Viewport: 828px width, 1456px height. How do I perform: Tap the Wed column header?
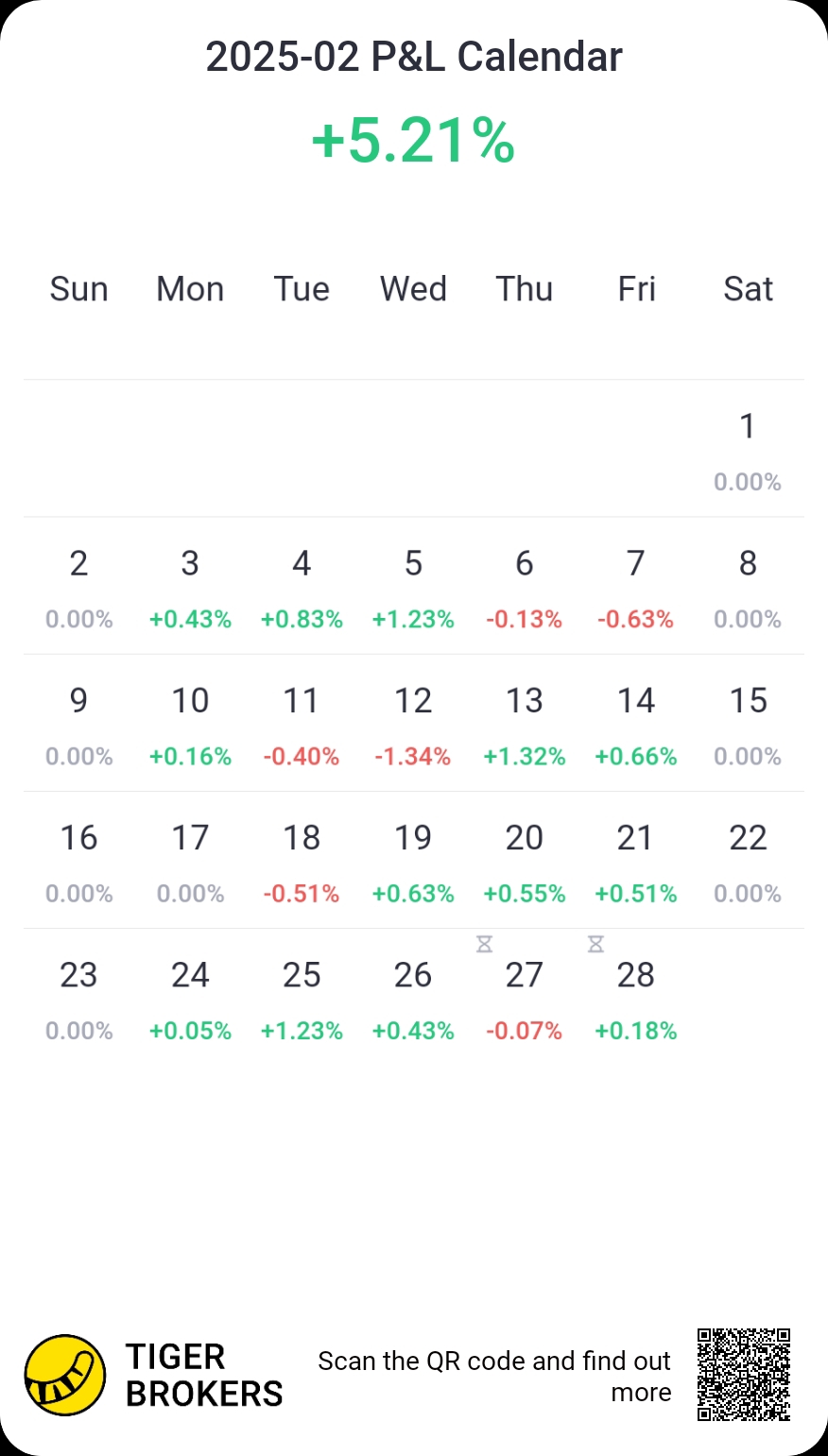(413, 289)
